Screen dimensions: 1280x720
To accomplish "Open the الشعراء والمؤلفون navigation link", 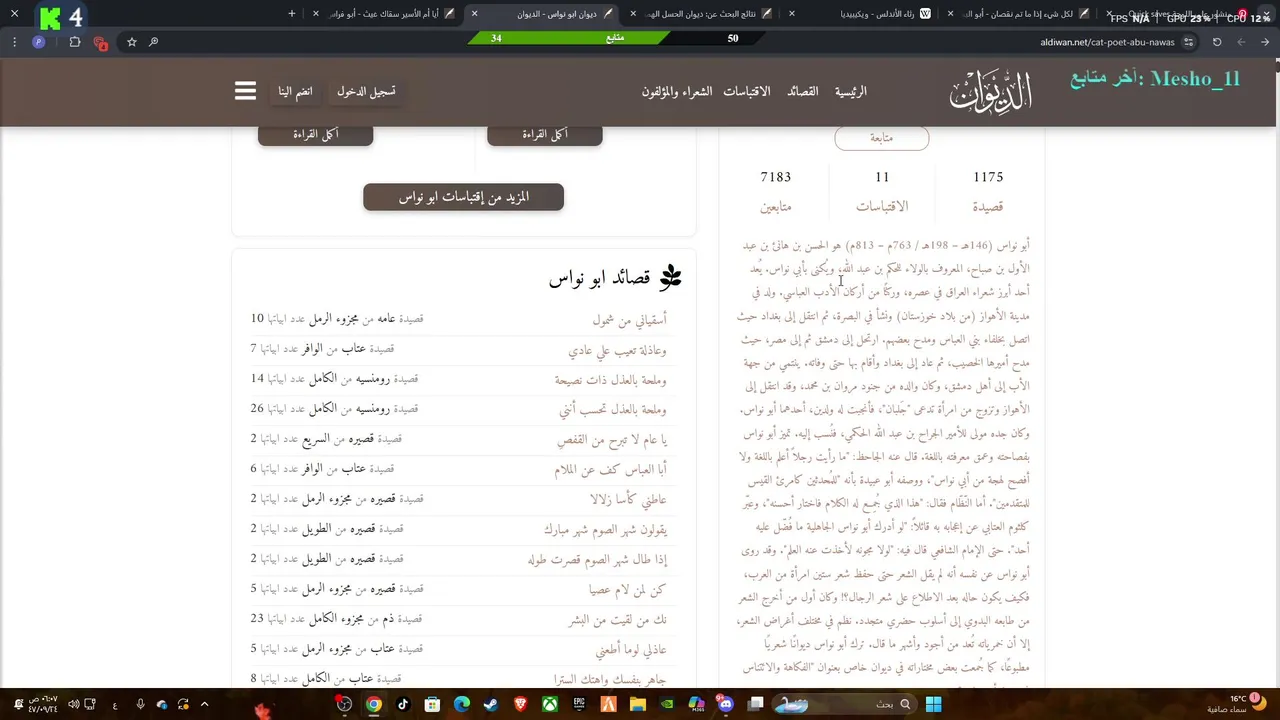I will [677, 91].
